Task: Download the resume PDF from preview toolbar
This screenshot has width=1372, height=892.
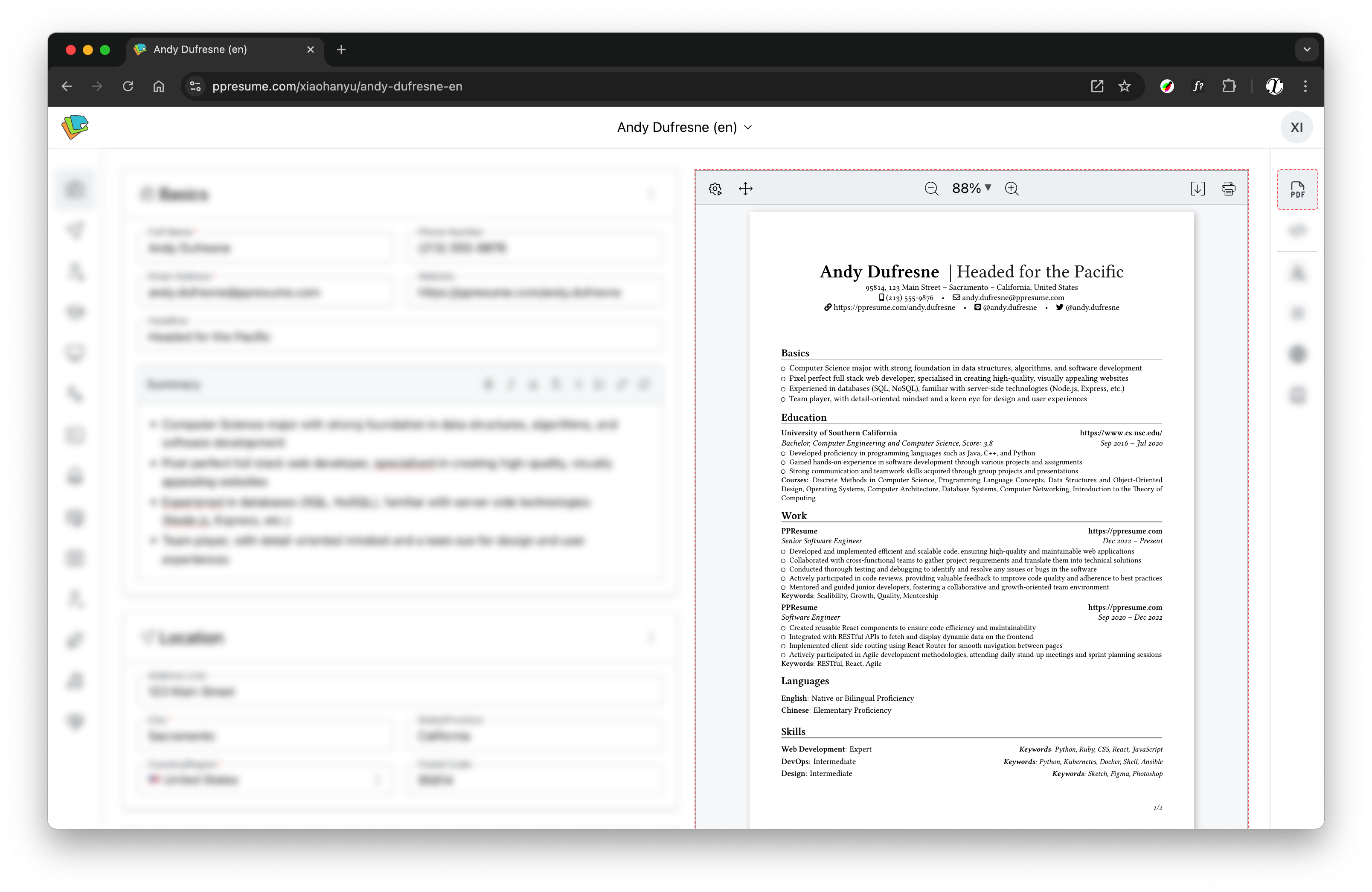Action: (x=1198, y=189)
